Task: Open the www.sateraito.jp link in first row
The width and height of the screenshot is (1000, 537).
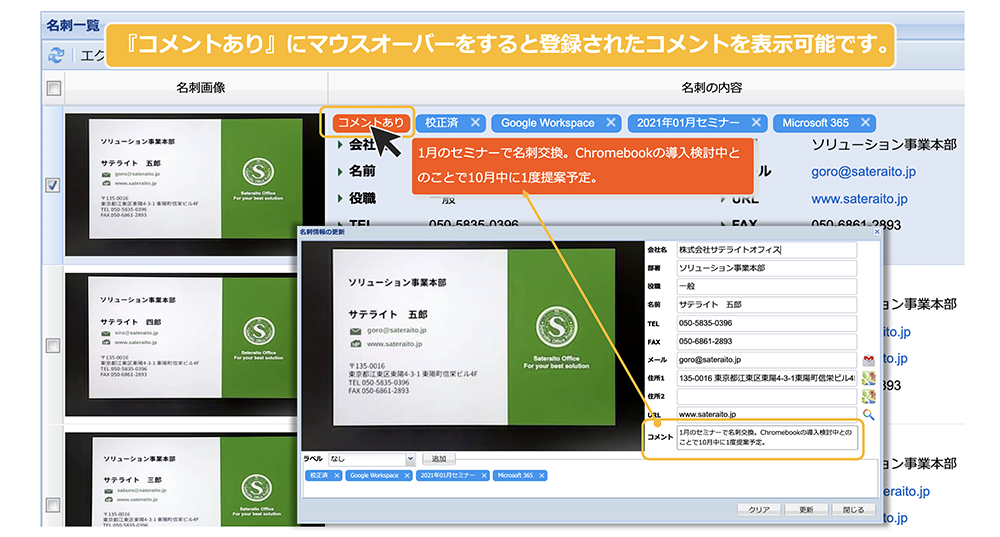Action: tap(859, 199)
